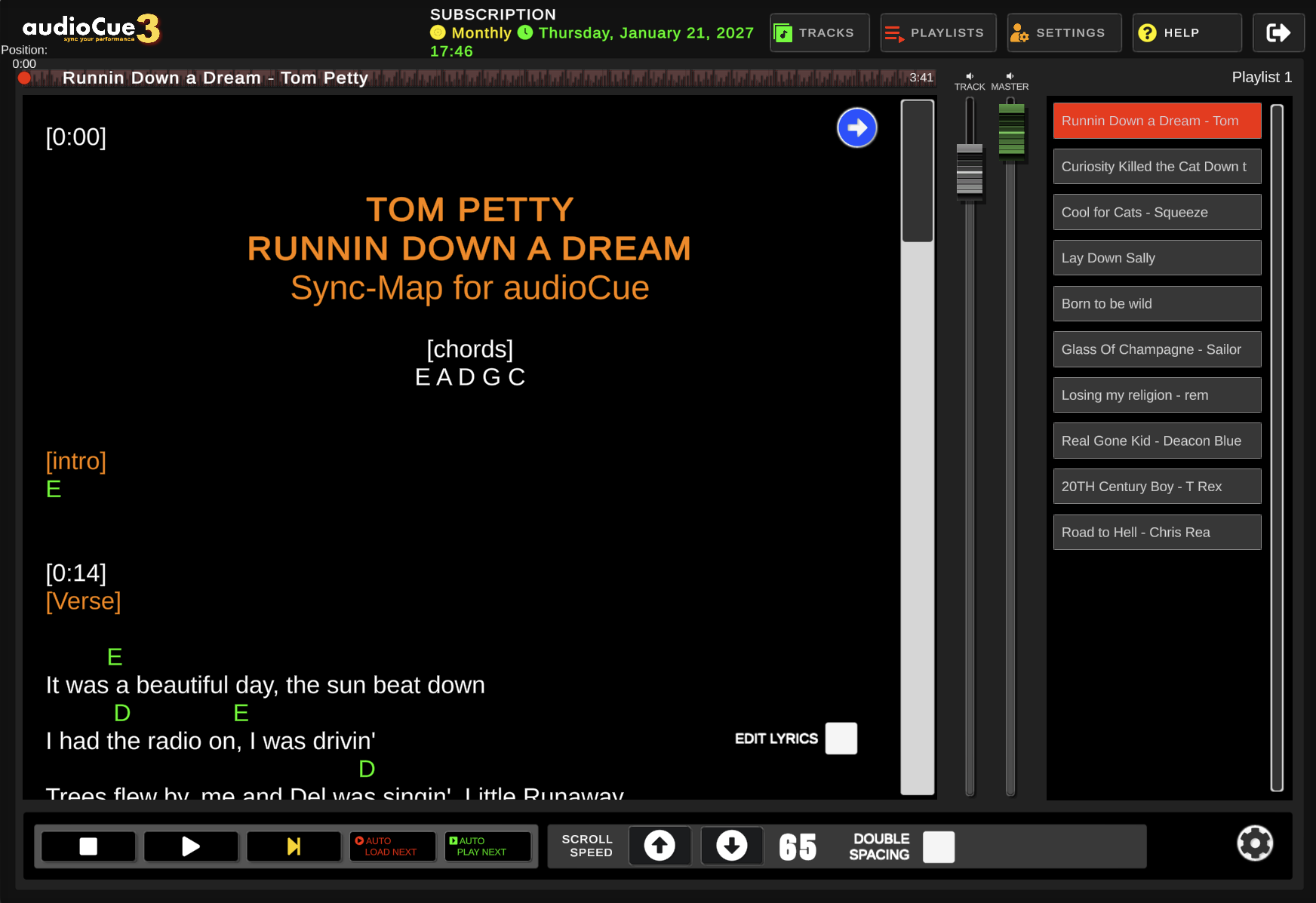Skip to next track icon
Viewport: 1316px width, 903px height.
(x=294, y=846)
